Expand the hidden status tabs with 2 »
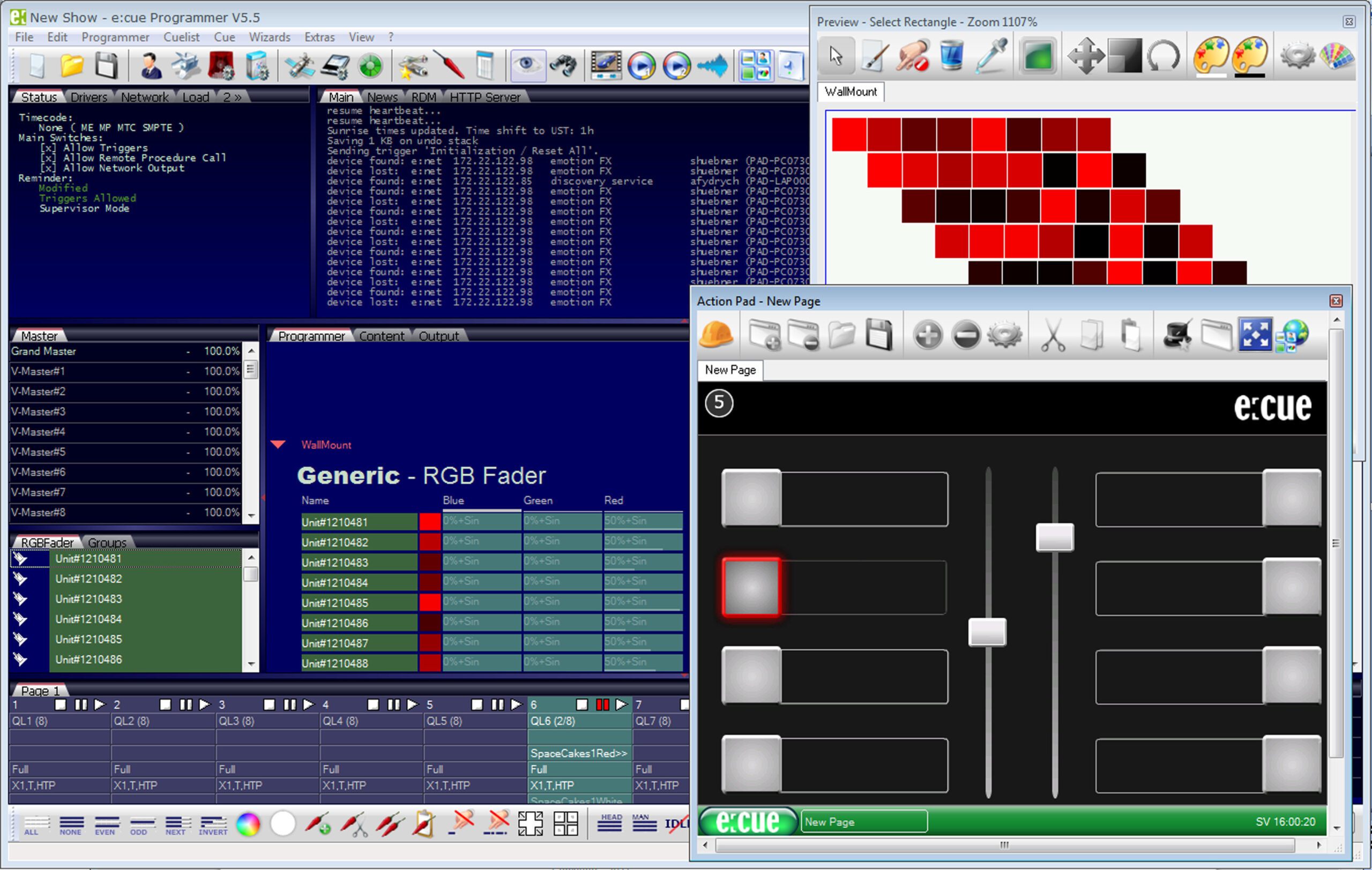The image size is (1372, 870). [232, 97]
